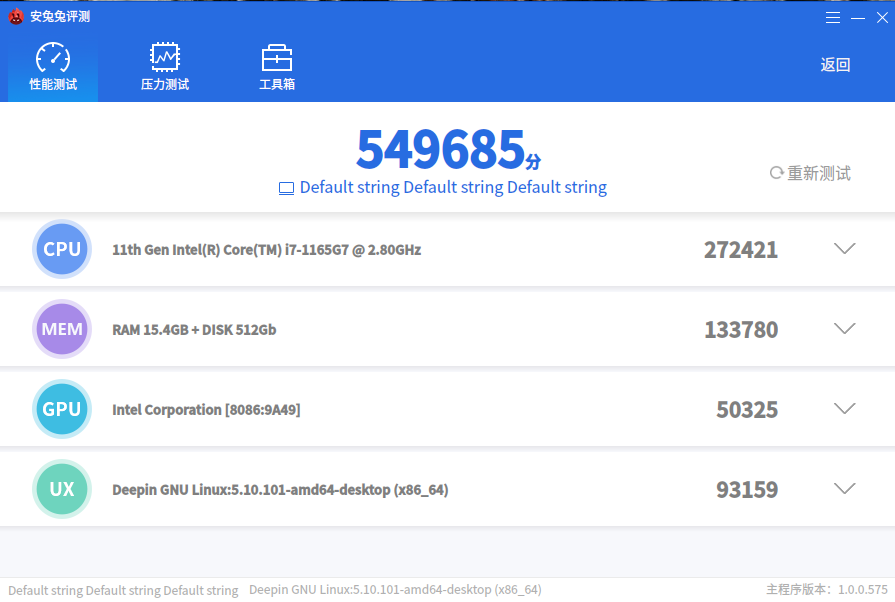Open the 工具箱 toolbox tab
The image size is (895, 602).
point(277,67)
